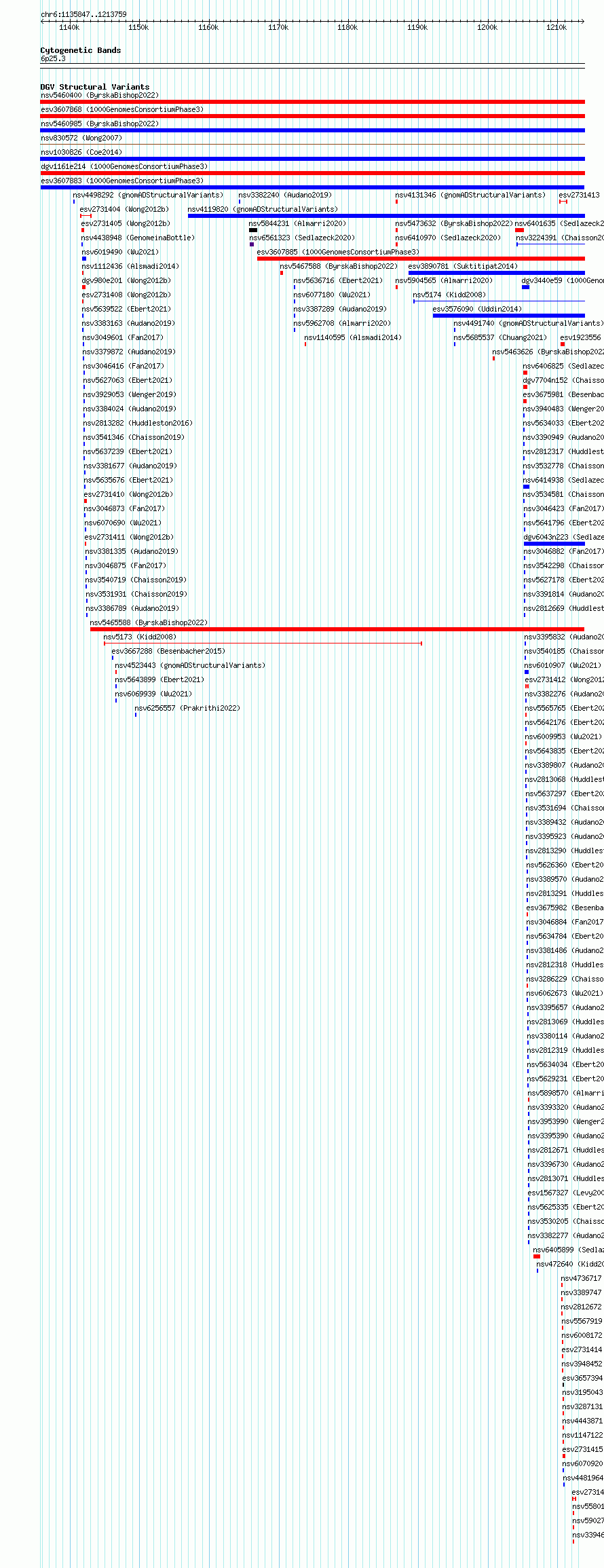This screenshot has width=604, height=1568.
Task: Click the 1170k ruler tick label
Action: coord(278,27)
